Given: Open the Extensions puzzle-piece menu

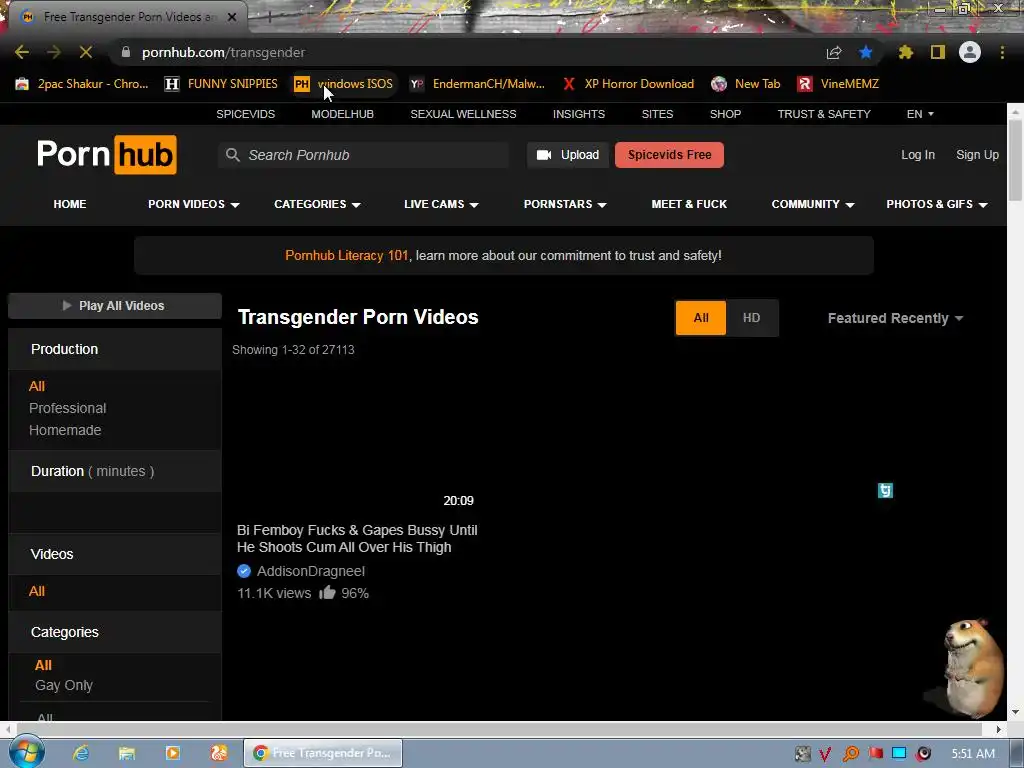Looking at the screenshot, I should tap(906, 52).
